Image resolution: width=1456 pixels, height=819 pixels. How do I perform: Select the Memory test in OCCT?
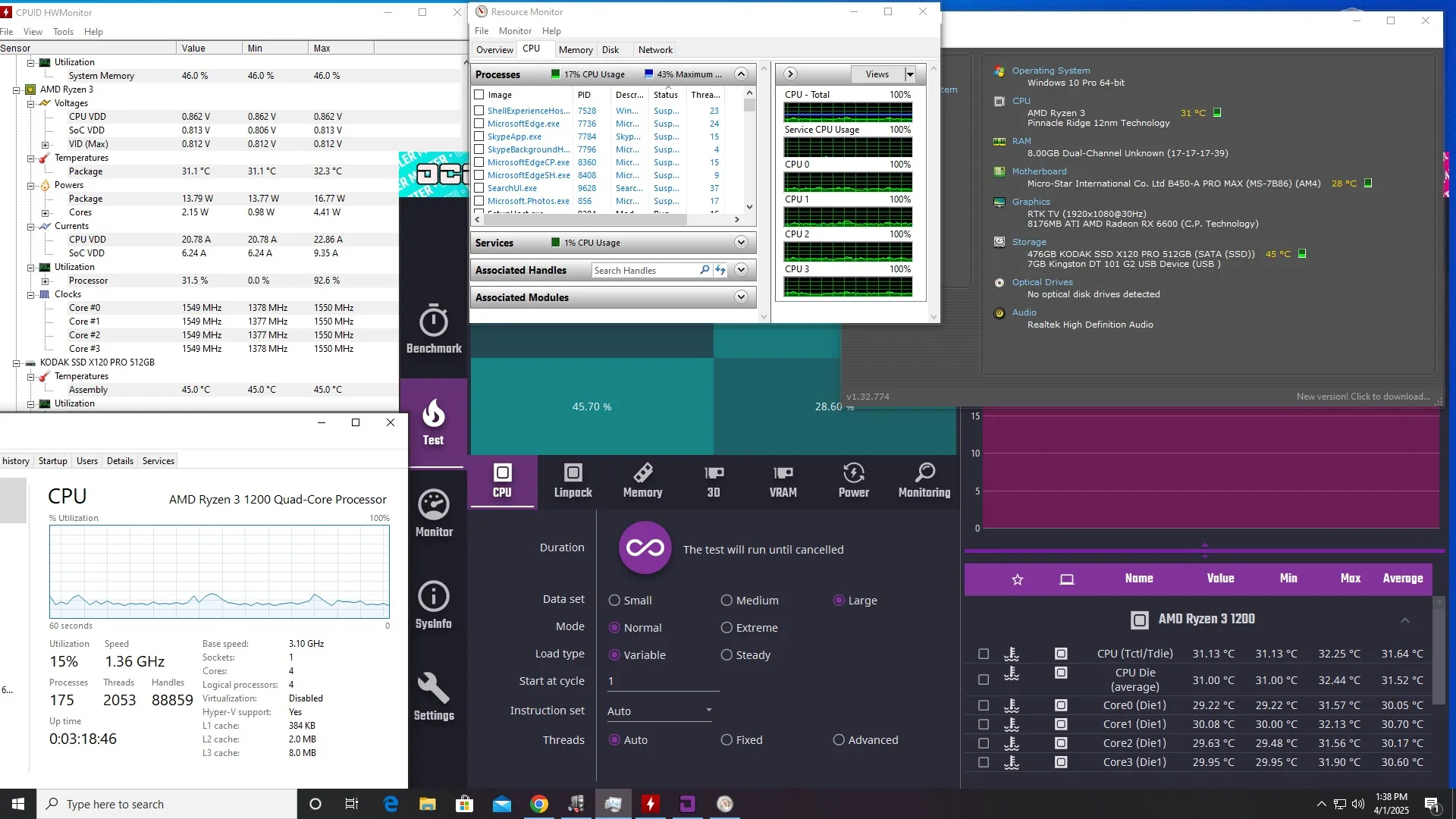[643, 481]
